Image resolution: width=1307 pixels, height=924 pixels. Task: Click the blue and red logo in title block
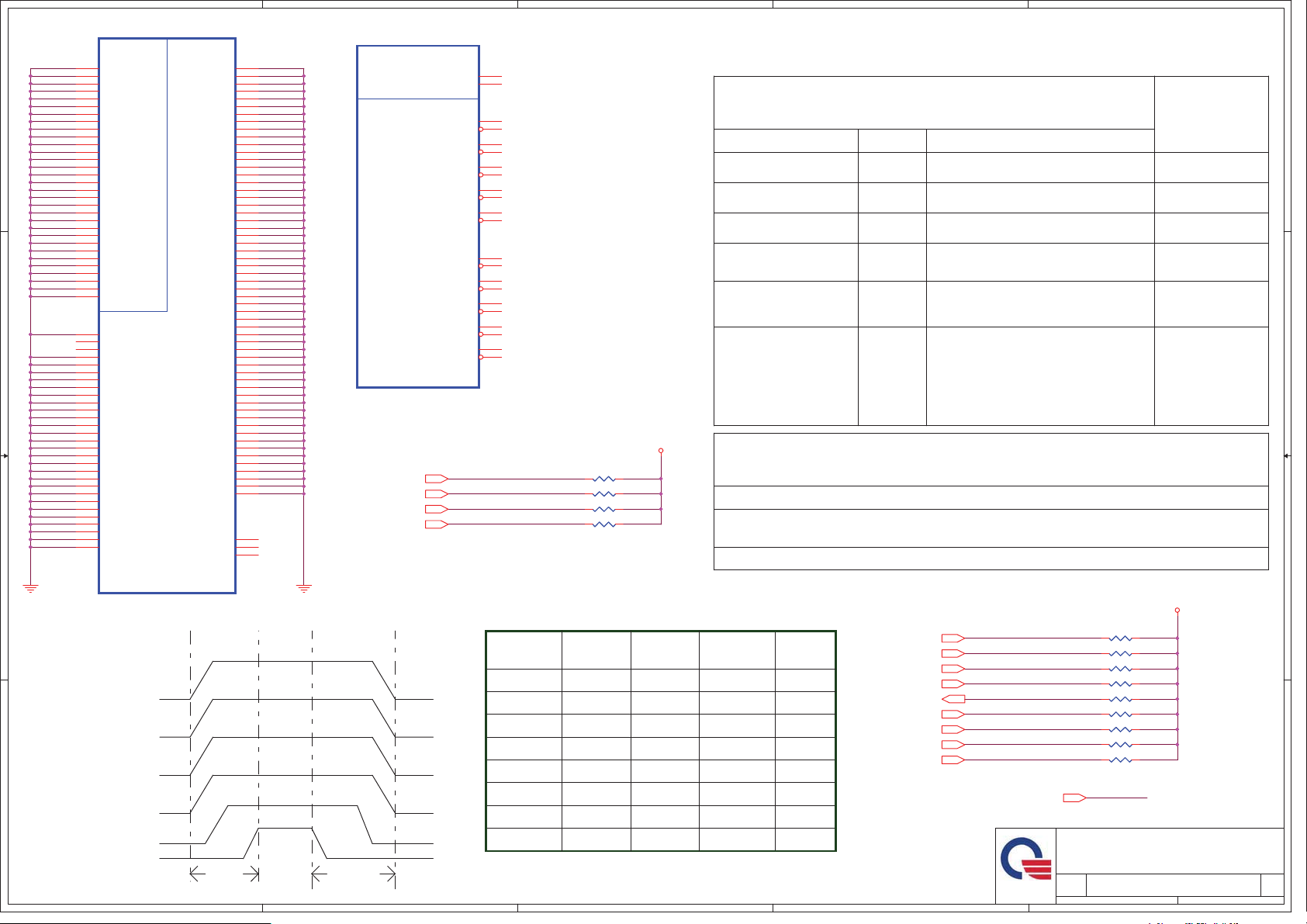[x=1025, y=859]
